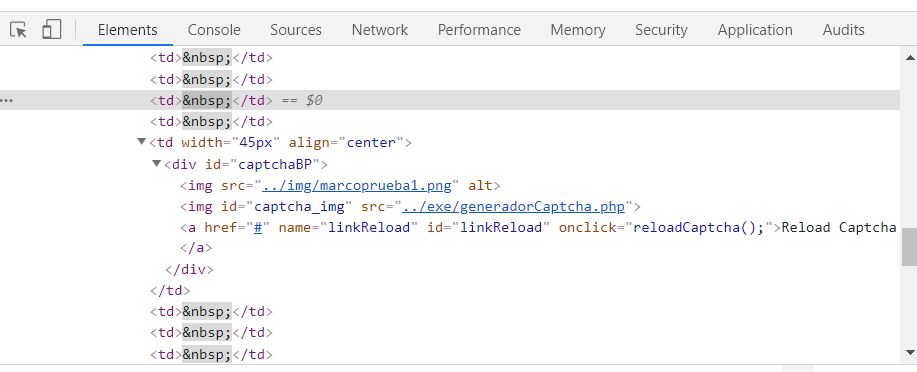The image size is (917, 372).
Task: Collapse the div captchaBP node
Action: click(x=156, y=163)
